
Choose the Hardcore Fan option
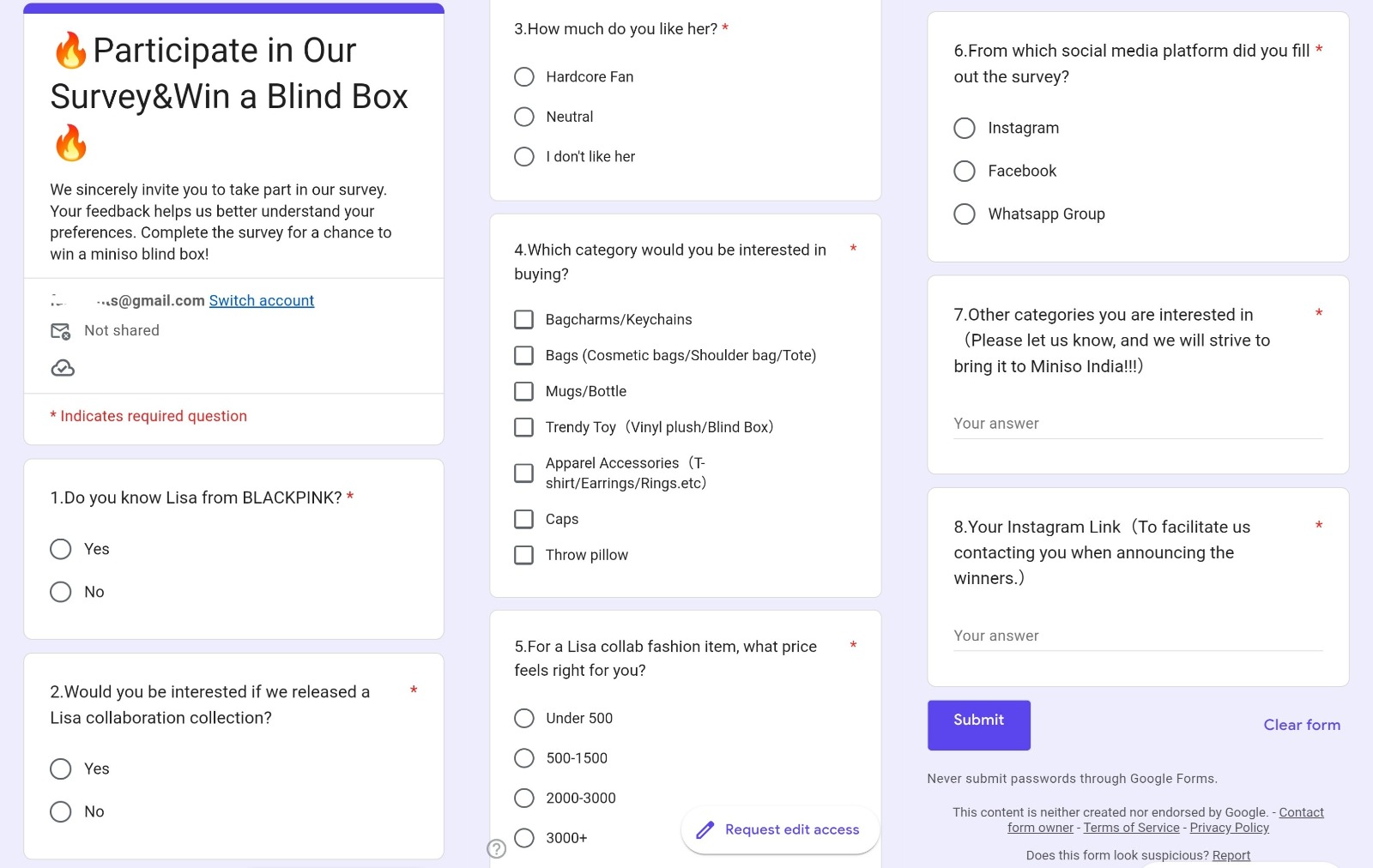pos(524,76)
